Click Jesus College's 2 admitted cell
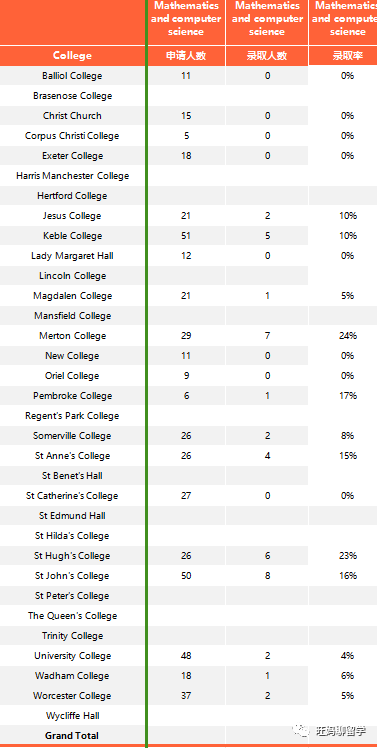The image size is (377, 748). pos(267,216)
